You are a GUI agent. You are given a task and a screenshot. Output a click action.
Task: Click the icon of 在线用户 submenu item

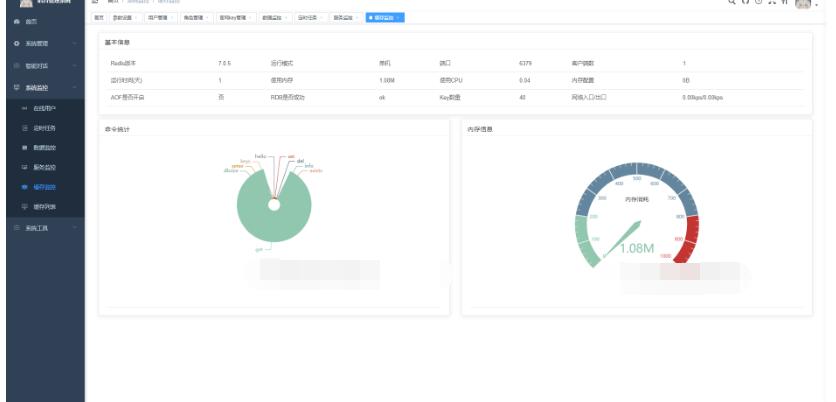pyautogui.click(x=24, y=108)
